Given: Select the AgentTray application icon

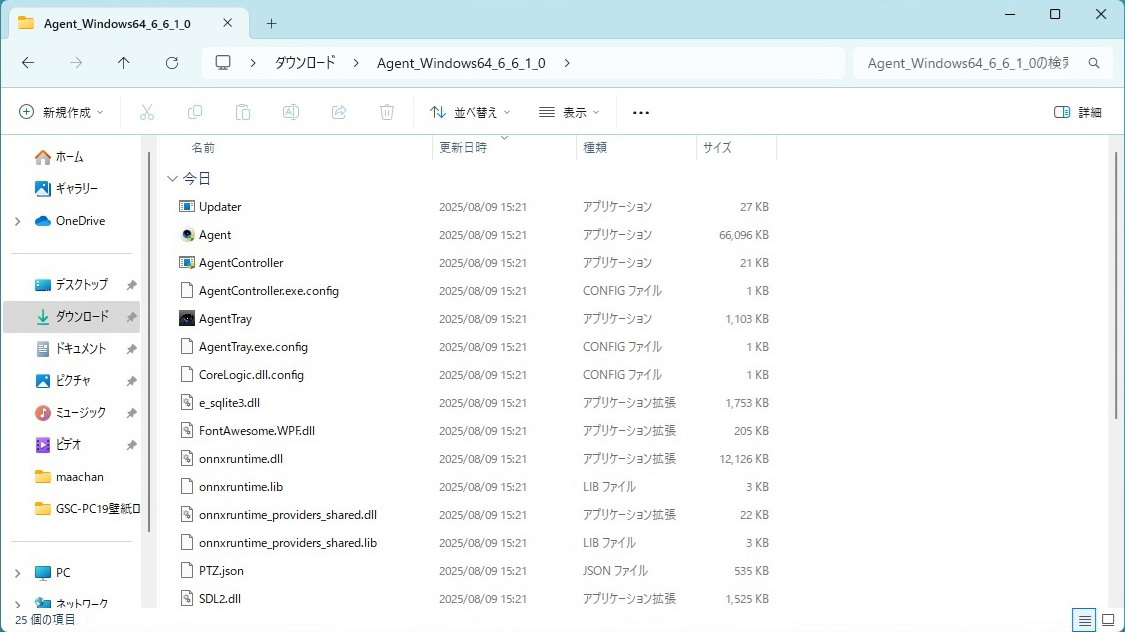Looking at the screenshot, I should coord(187,319).
